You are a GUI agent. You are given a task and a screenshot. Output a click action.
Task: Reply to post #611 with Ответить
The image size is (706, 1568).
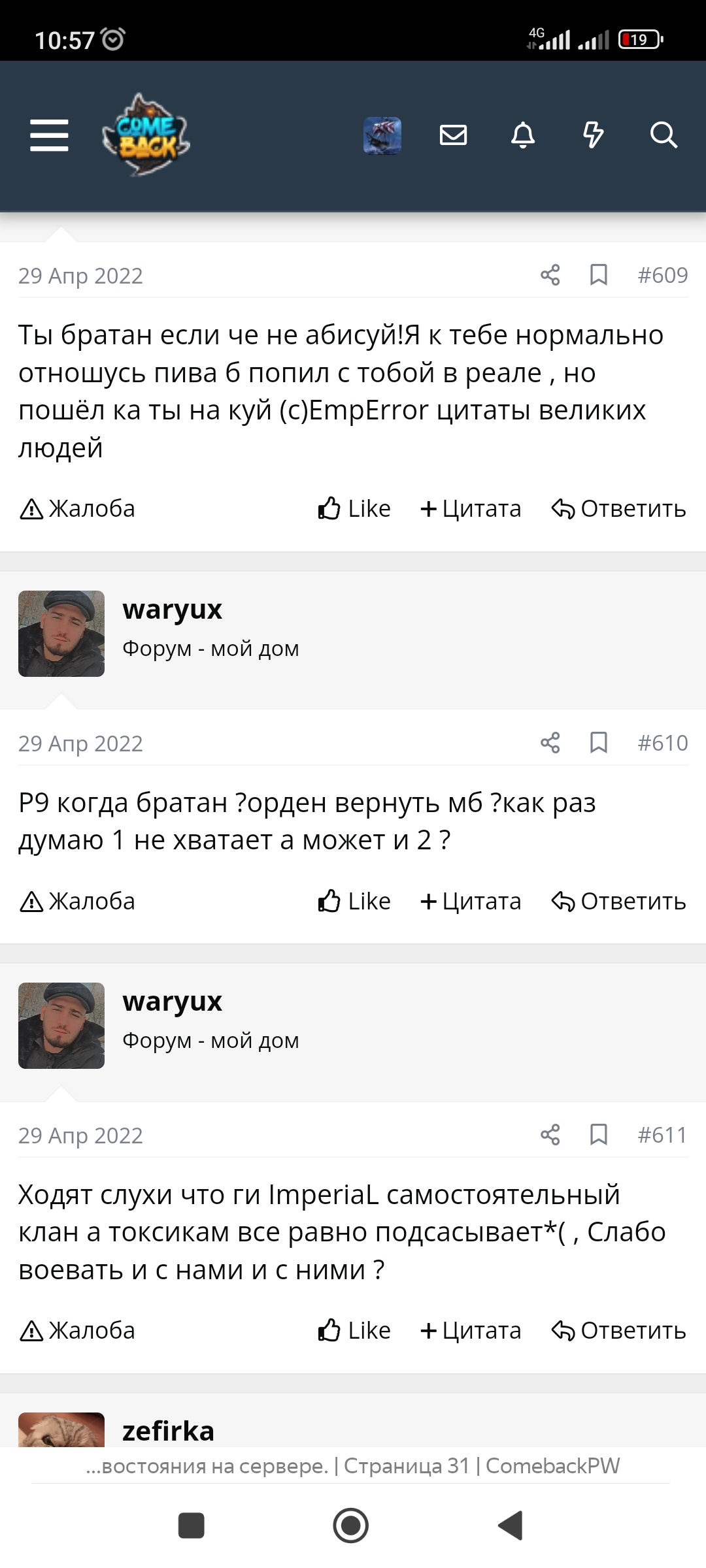pyautogui.click(x=619, y=1330)
